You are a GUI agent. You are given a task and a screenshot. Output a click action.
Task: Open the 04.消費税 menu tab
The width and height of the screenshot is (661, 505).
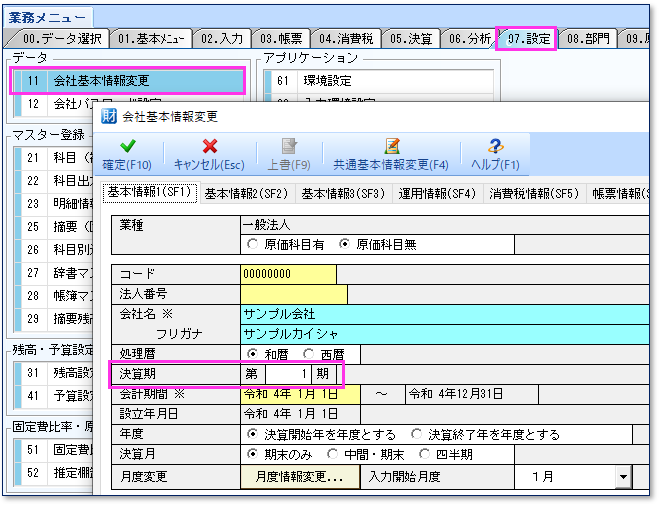pos(348,39)
